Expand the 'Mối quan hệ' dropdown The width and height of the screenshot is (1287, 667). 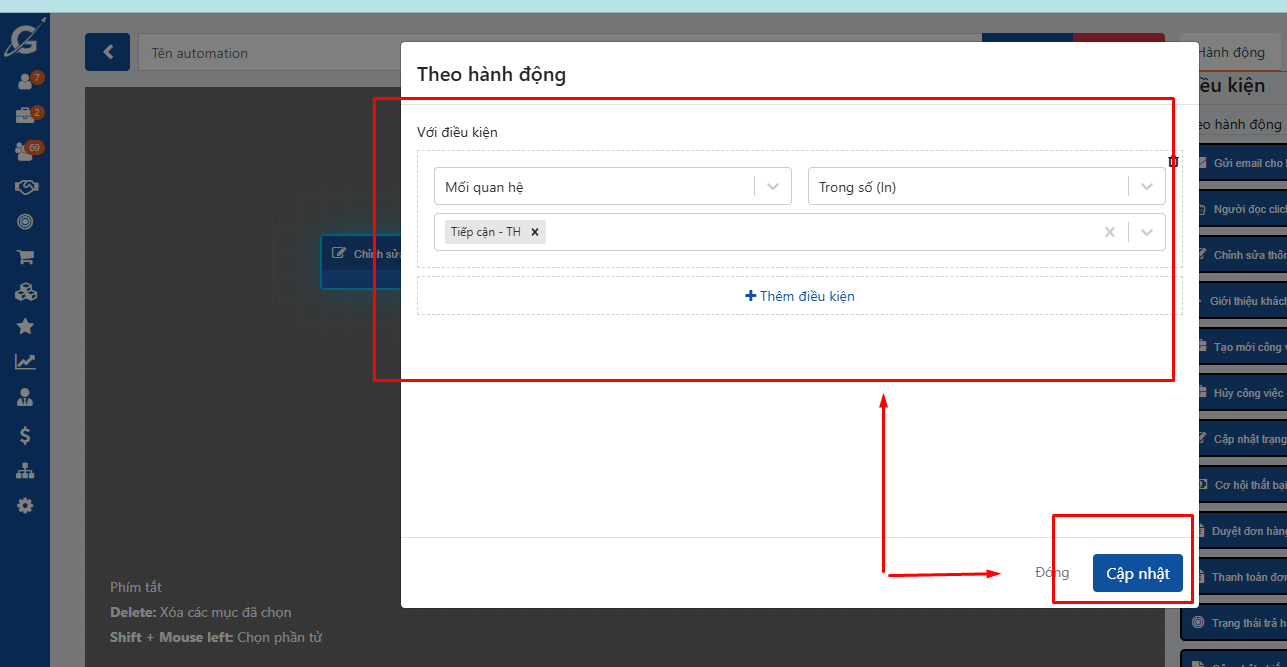pyautogui.click(x=772, y=187)
